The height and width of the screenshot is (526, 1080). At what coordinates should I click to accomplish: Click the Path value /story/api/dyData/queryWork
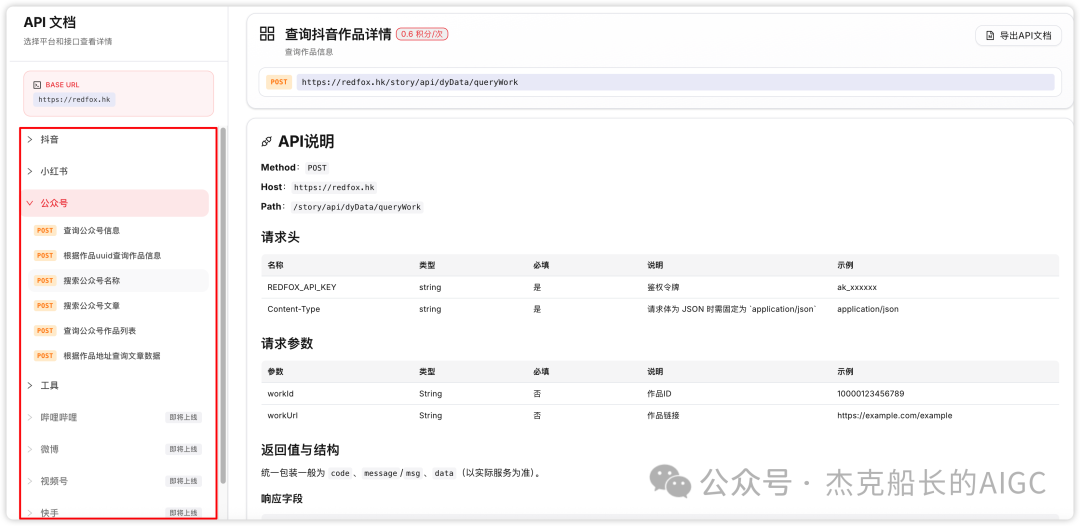click(x=357, y=207)
